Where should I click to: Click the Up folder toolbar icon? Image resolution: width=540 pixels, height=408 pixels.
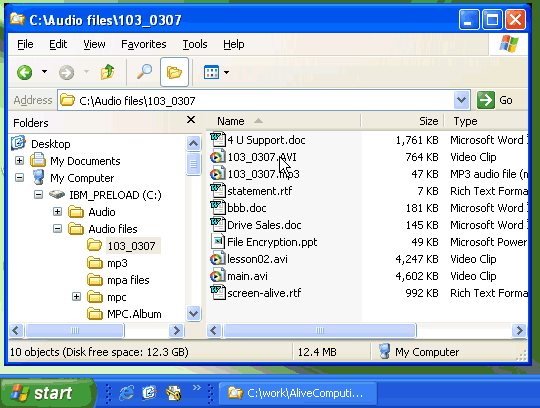(x=107, y=72)
